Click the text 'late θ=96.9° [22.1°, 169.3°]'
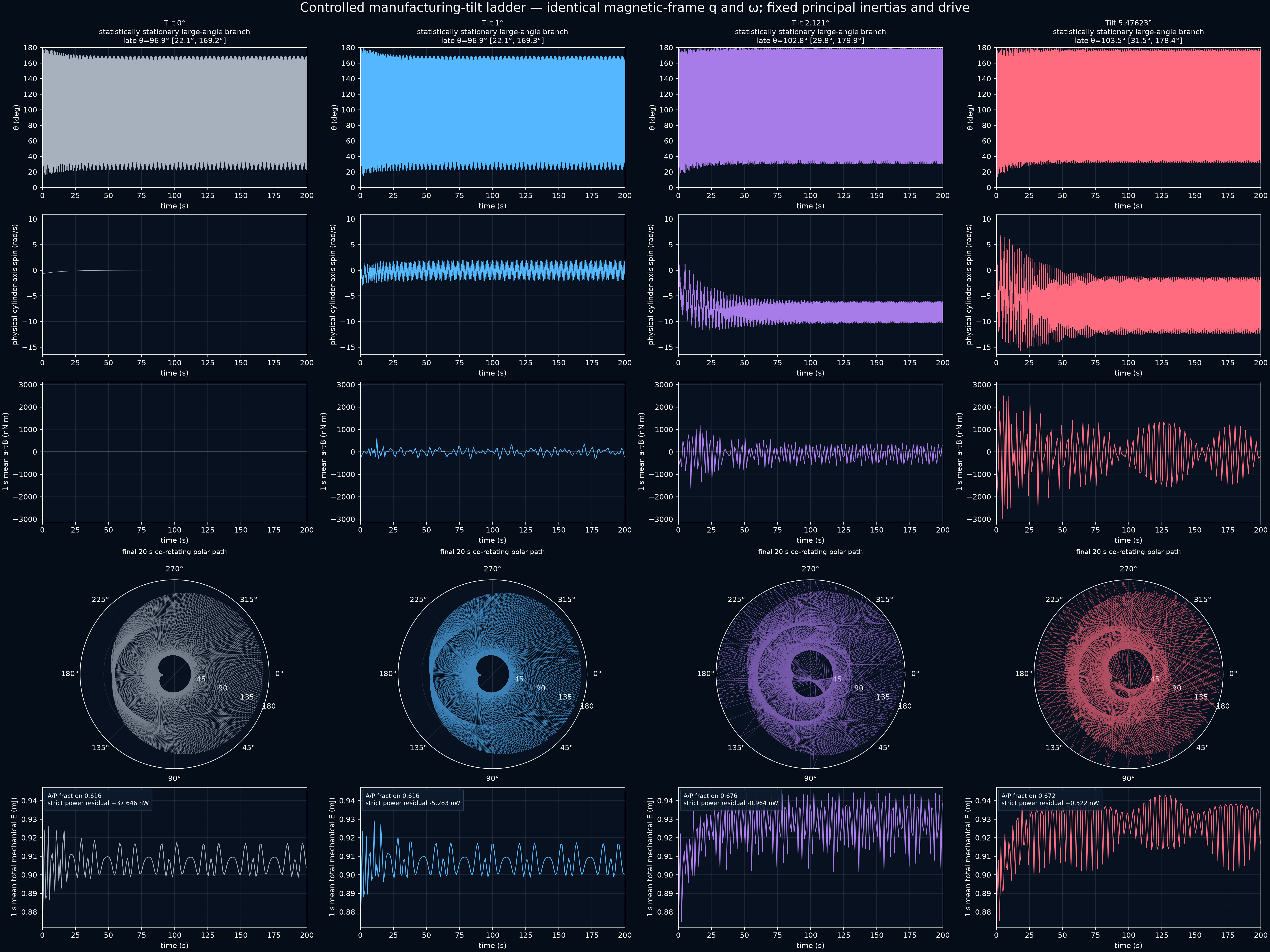1270x952 pixels. pos(493,41)
